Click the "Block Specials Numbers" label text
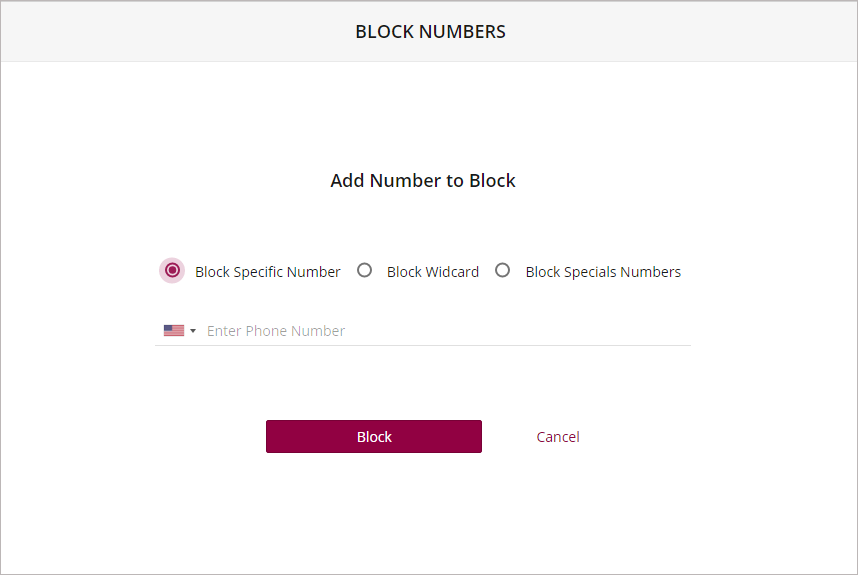 (x=603, y=272)
